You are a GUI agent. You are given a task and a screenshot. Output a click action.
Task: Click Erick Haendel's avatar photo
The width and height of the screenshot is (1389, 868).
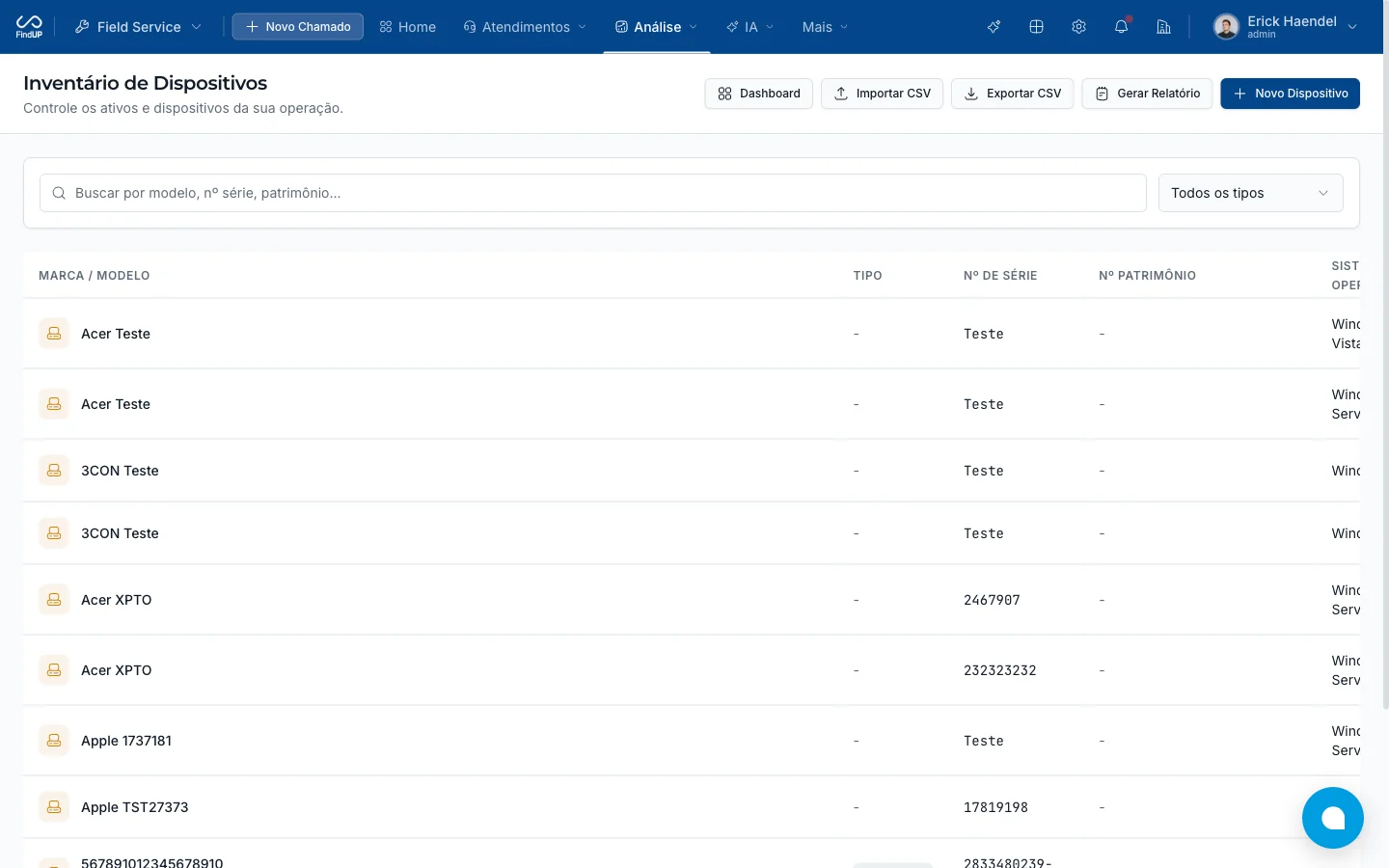(1226, 27)
